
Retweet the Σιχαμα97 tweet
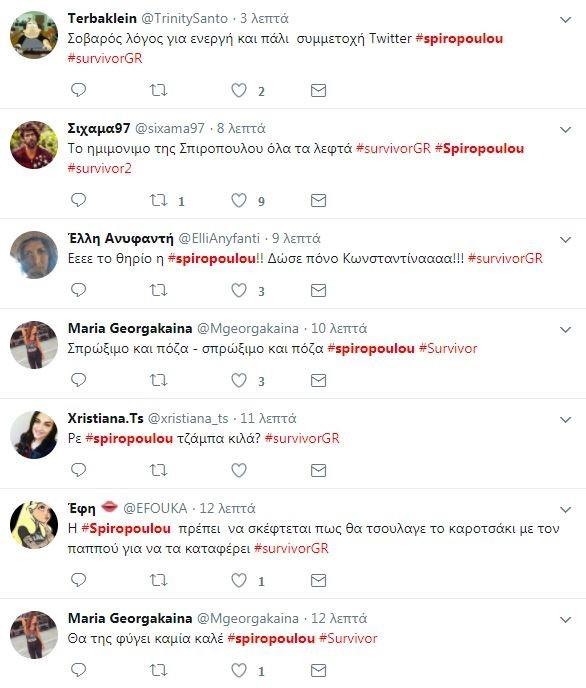pos(158,200)
